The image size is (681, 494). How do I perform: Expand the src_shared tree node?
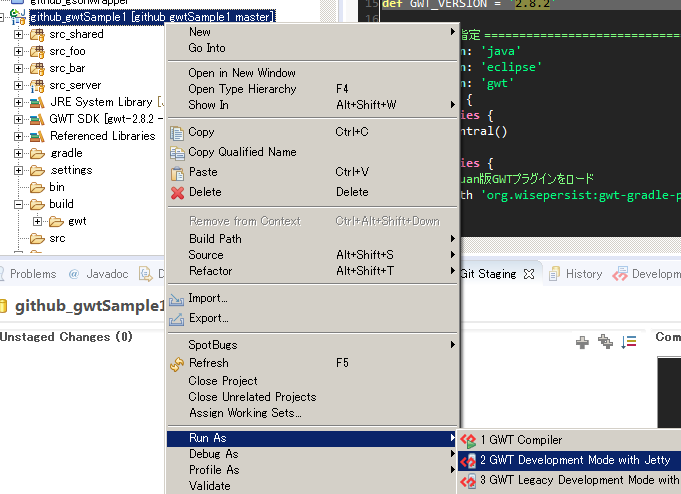click(x=18, y=34)
